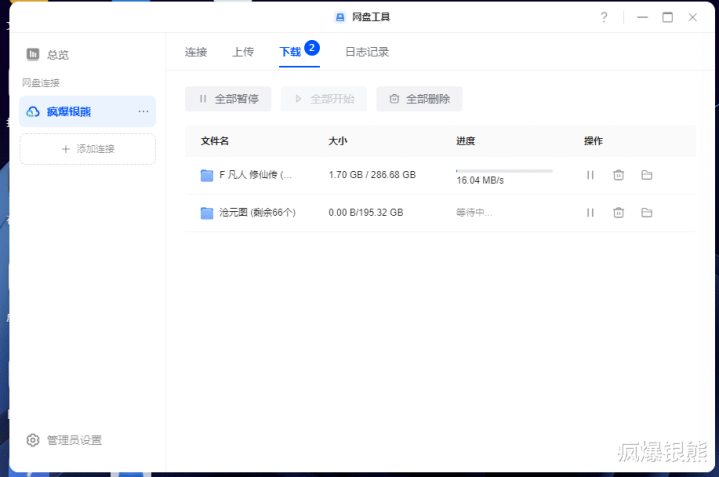
Task: Switch to the 连接 tab
Action: coord(196,52)
